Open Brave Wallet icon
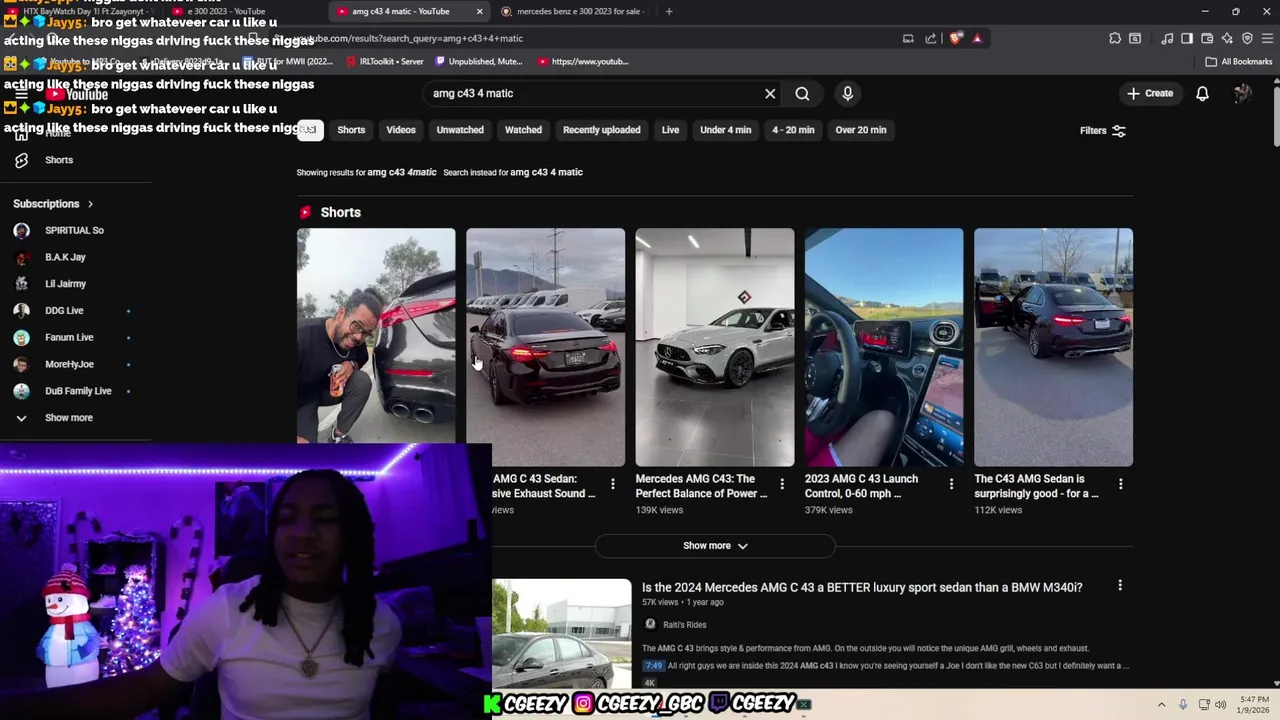Image resolution: width=1280 pixels, height=720 pixels. [1207, 38]
